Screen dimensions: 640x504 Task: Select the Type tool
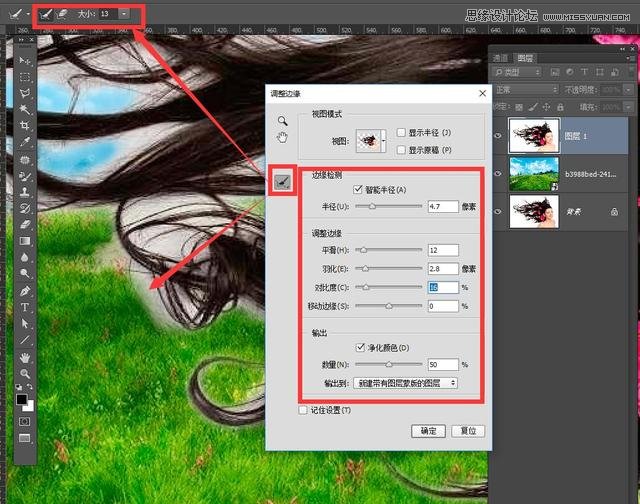tap(25, 307)
